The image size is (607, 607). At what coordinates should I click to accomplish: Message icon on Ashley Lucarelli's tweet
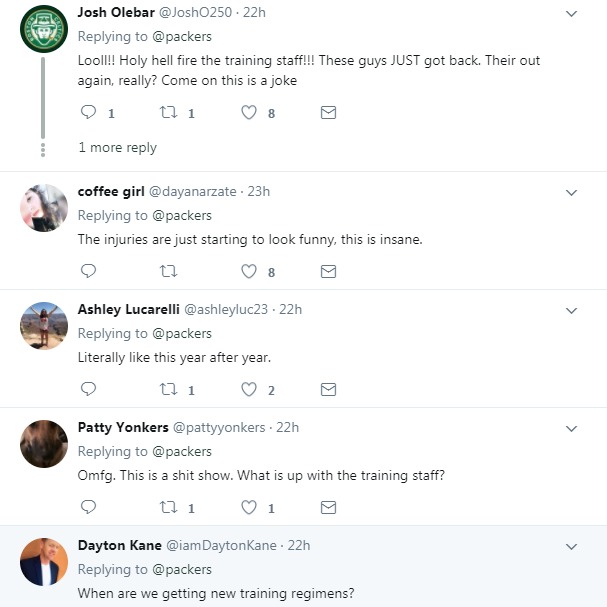pyautogui.click(x=328, y=389)
